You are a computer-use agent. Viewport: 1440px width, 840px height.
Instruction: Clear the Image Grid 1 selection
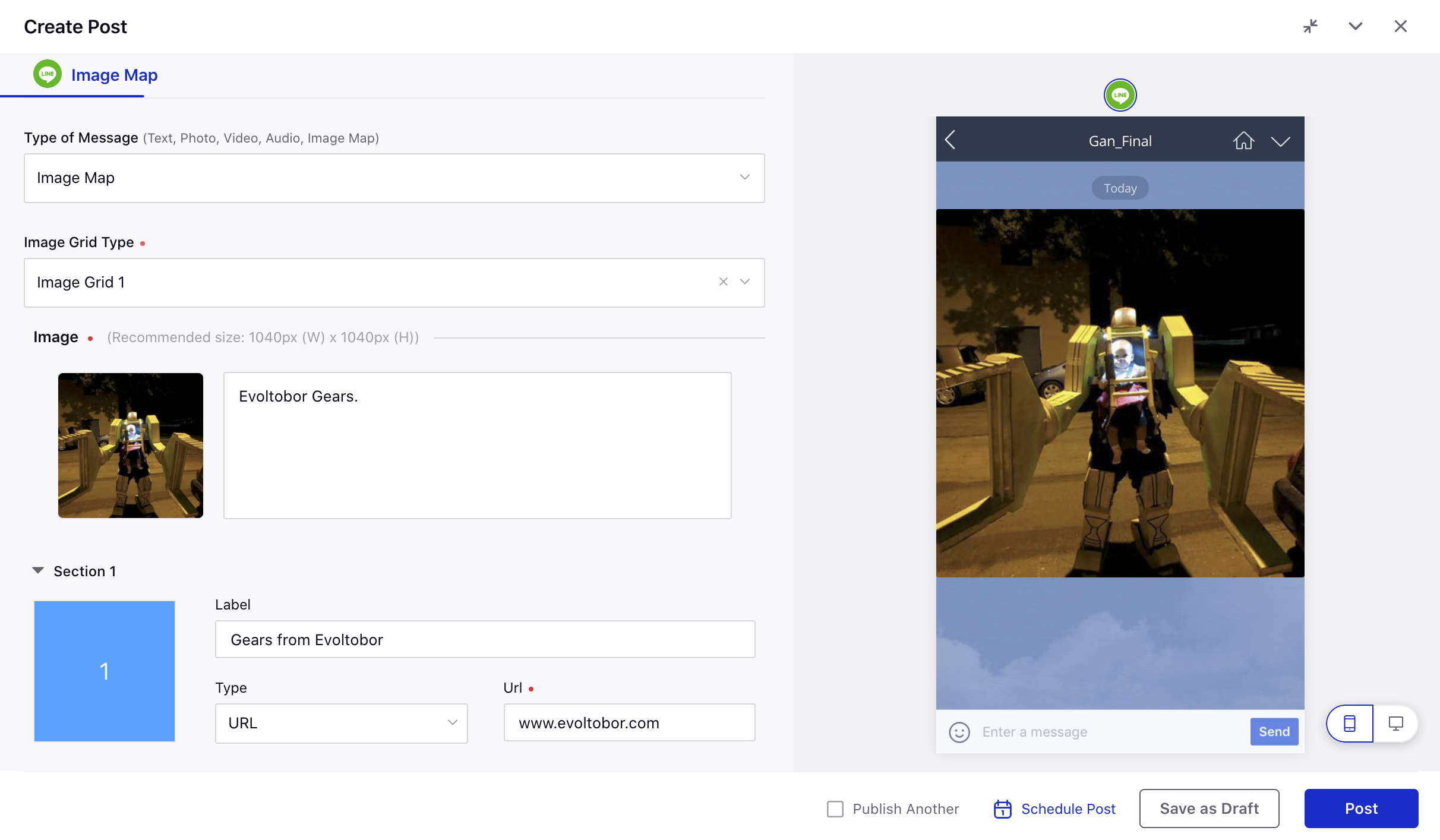[x=724, y=282]
